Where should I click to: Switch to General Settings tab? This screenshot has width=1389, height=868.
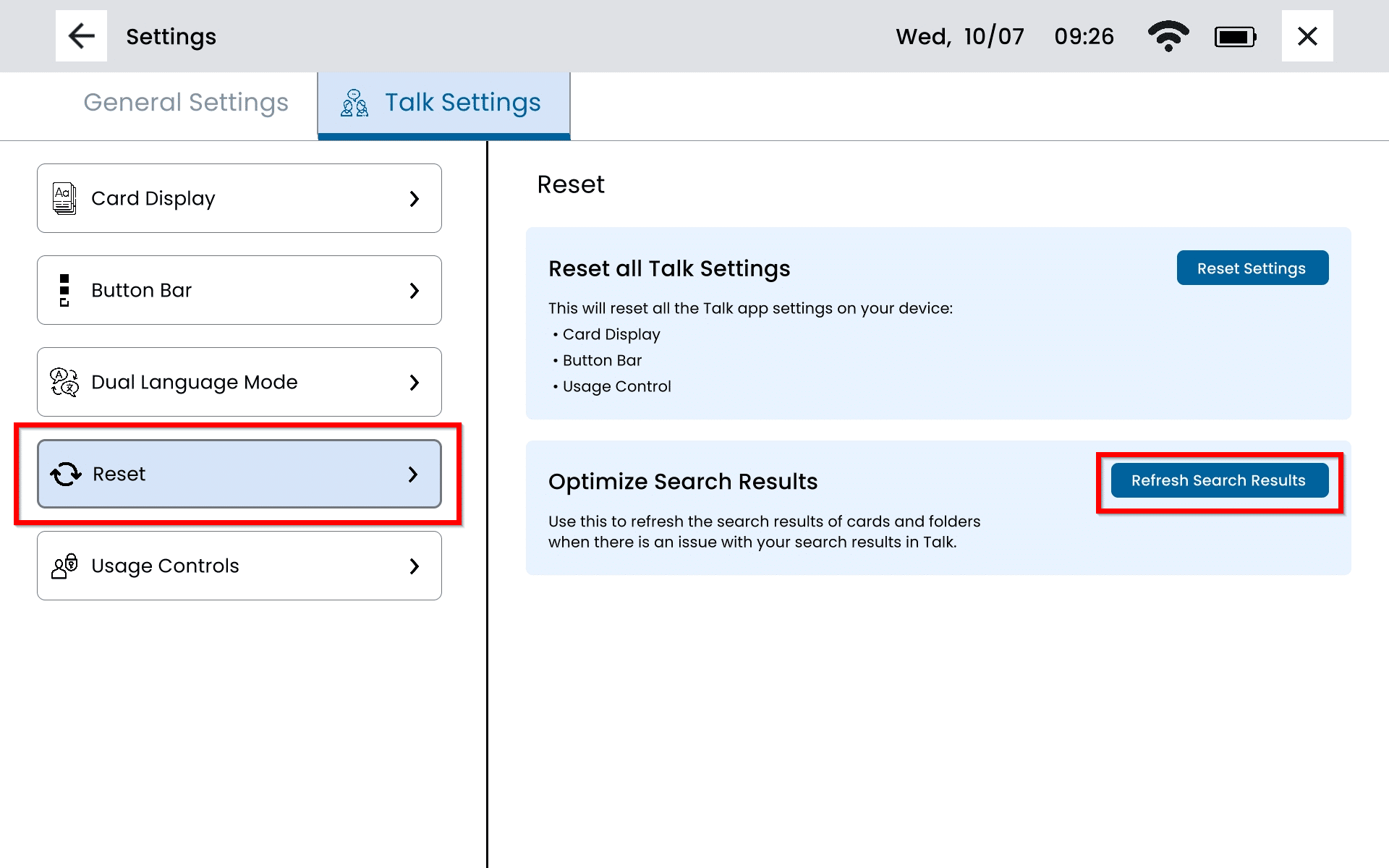pyautogui.click(x=186, y=103)
